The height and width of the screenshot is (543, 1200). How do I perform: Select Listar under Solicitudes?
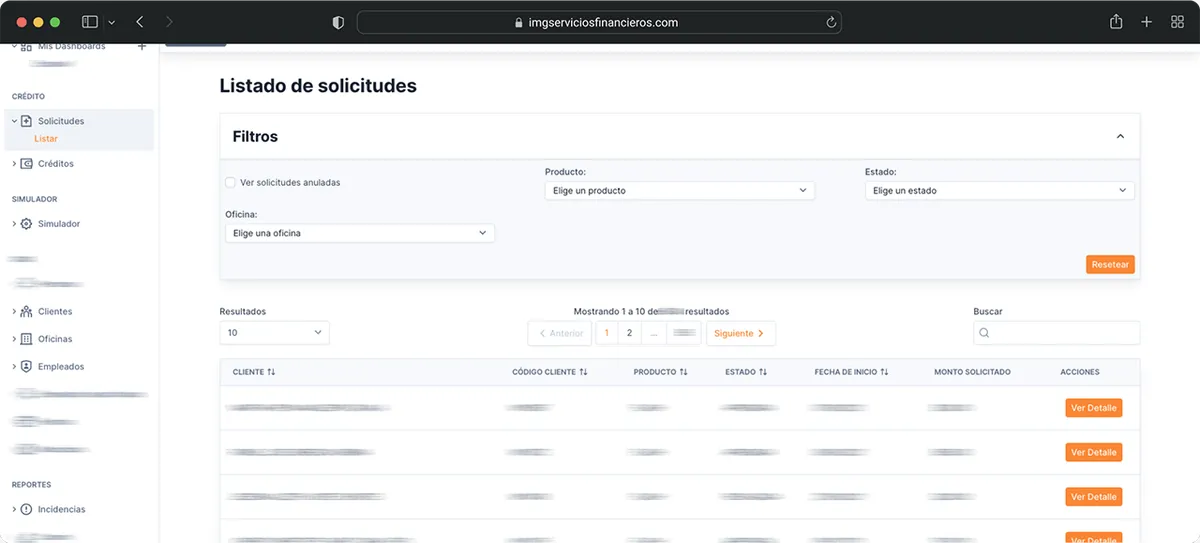tap(46, 139)
